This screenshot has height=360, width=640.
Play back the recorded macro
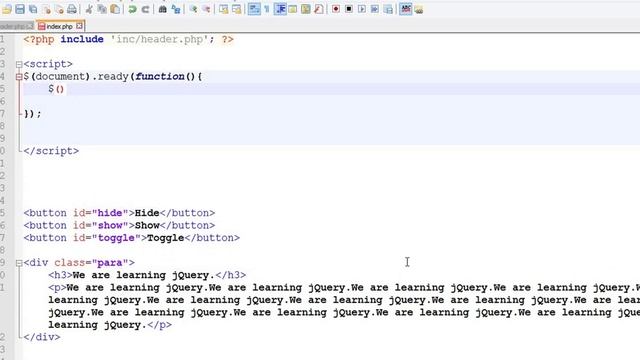362,9
